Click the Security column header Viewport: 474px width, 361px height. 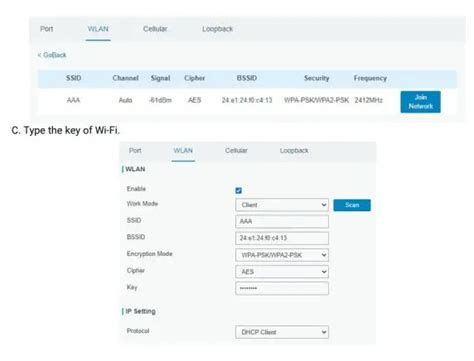[x=316, y=78]
